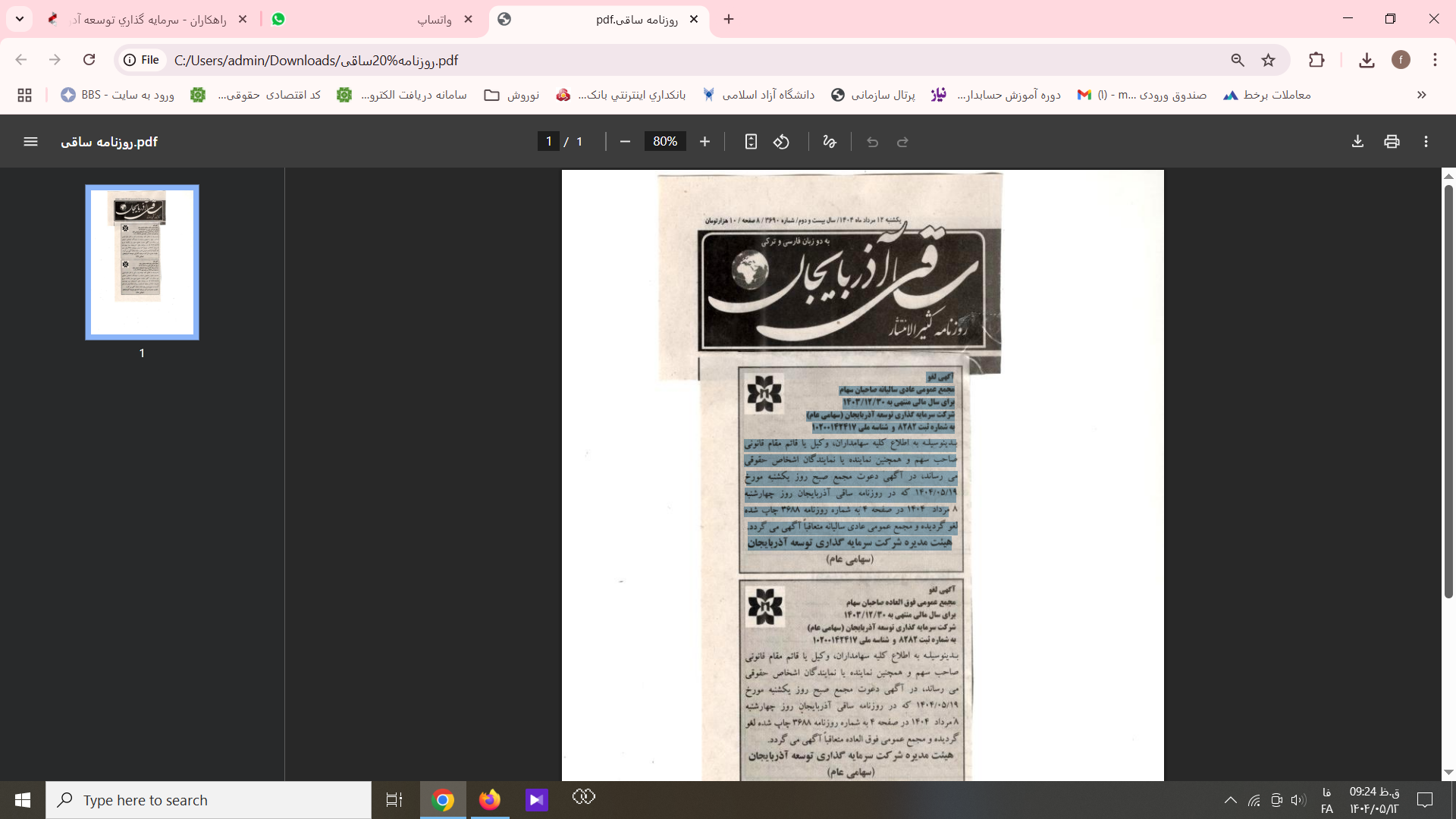Screen dimensions: 1456x819
Task: Open the tab search dropdown arrow
Action: pos(20,19)
